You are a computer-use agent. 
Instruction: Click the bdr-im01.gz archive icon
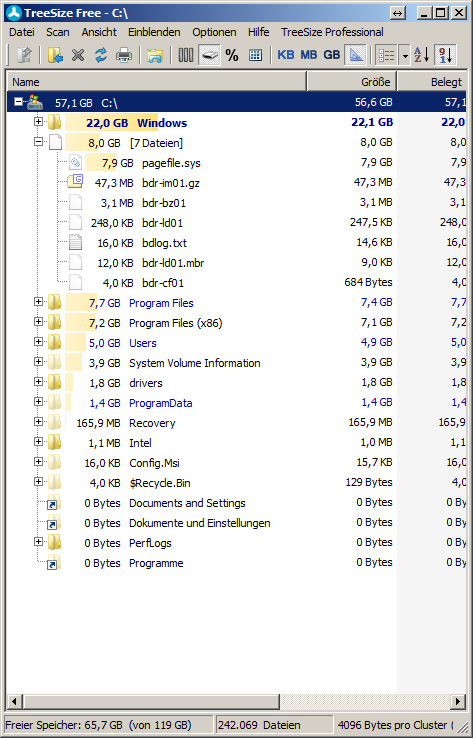click(x=75, y=182)
